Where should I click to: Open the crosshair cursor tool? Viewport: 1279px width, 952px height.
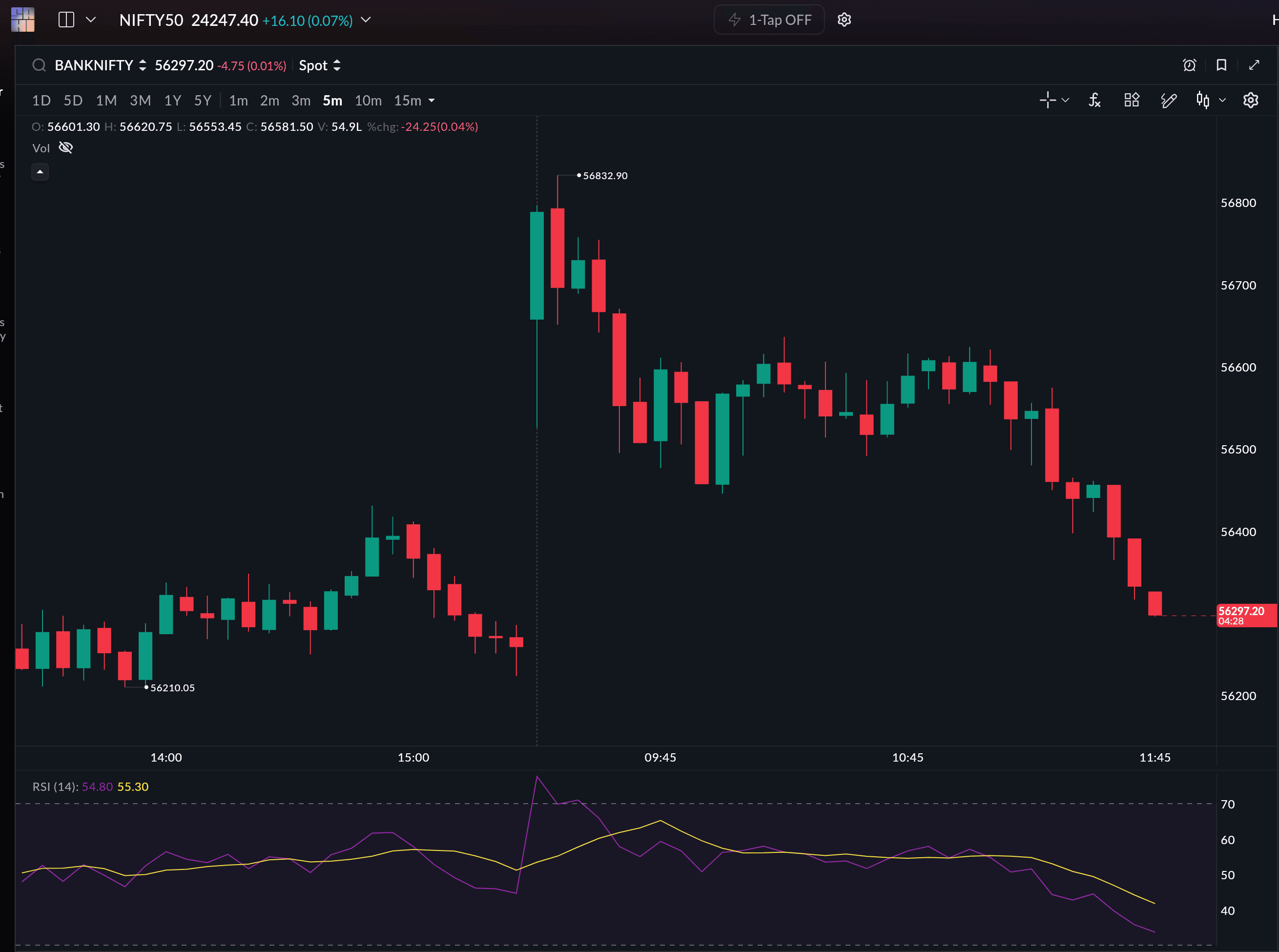coord(1048,100)
